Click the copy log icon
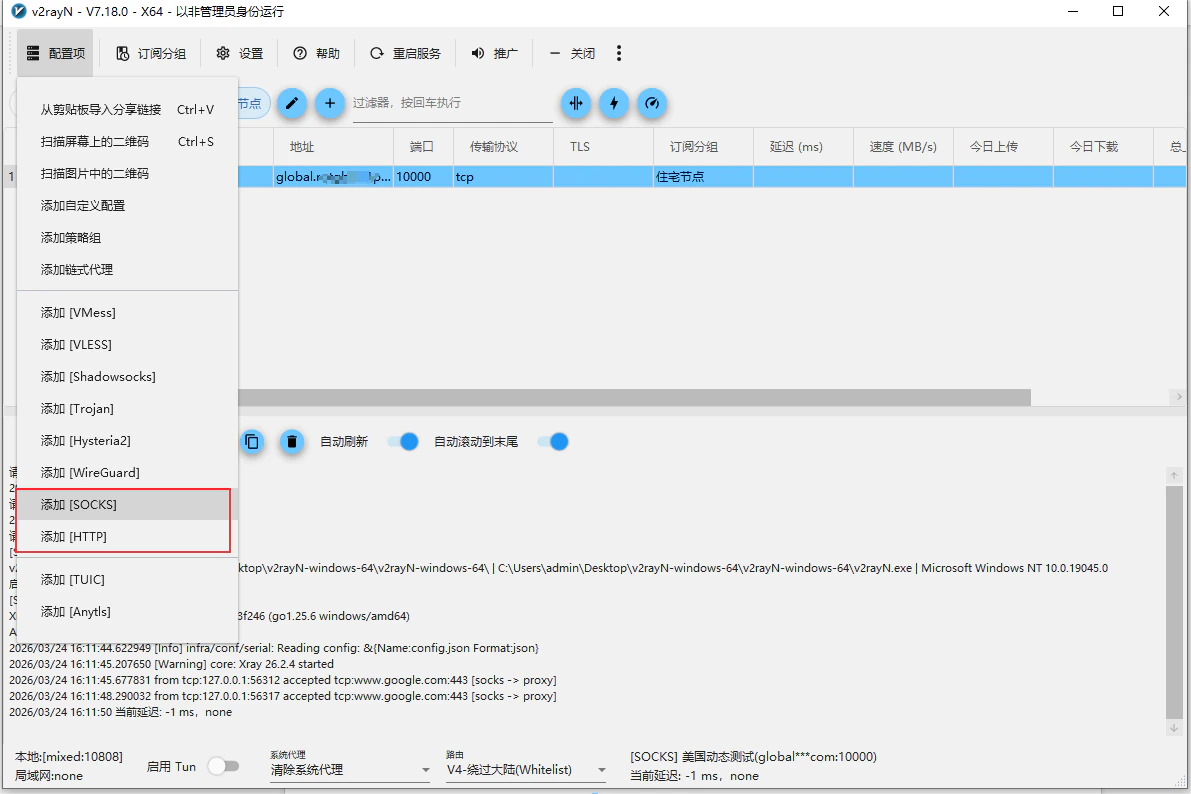Viewport: 1191px width, 794px height. tap(252, 441)
